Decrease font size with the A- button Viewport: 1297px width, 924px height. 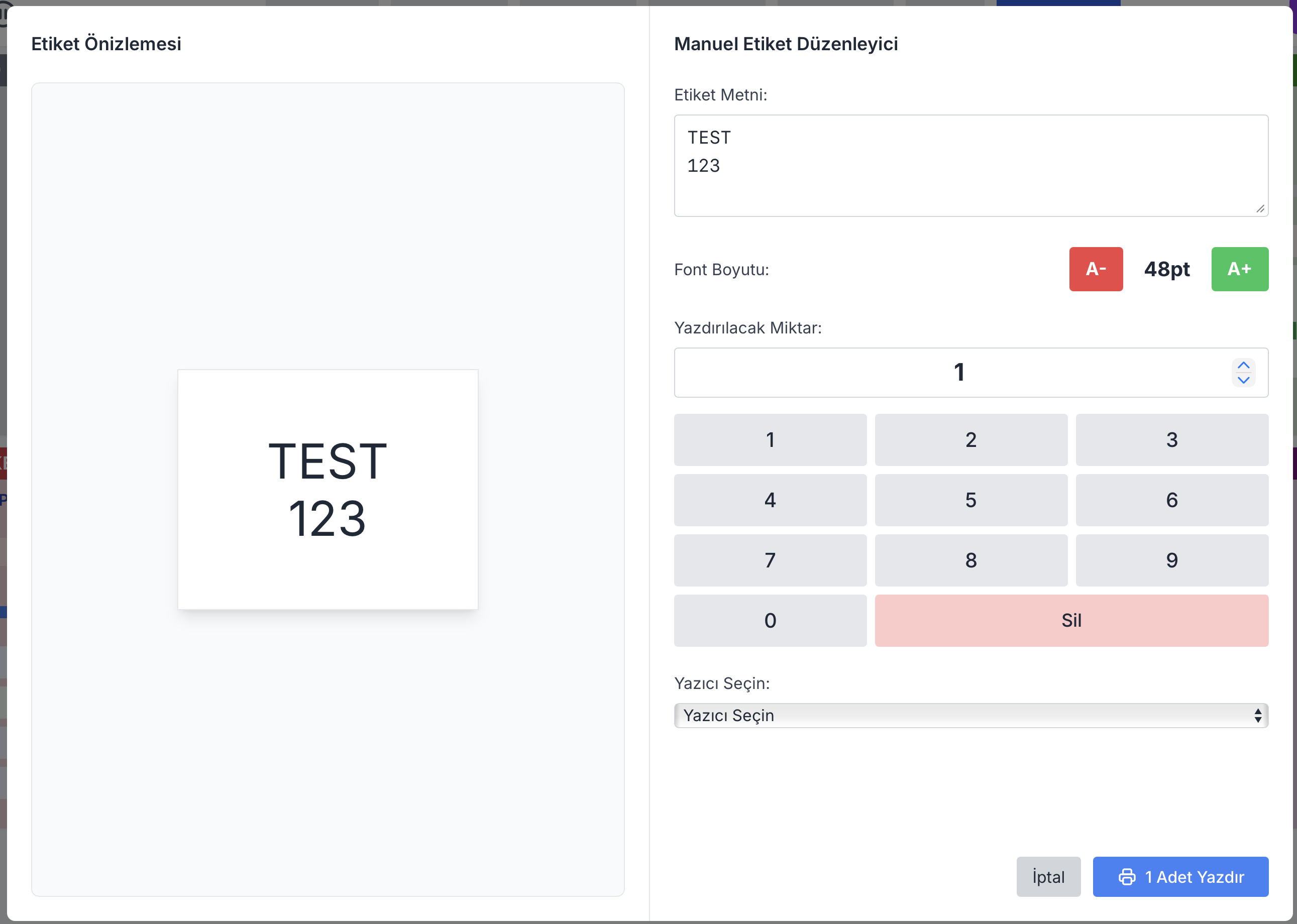tap(1096, 269)
